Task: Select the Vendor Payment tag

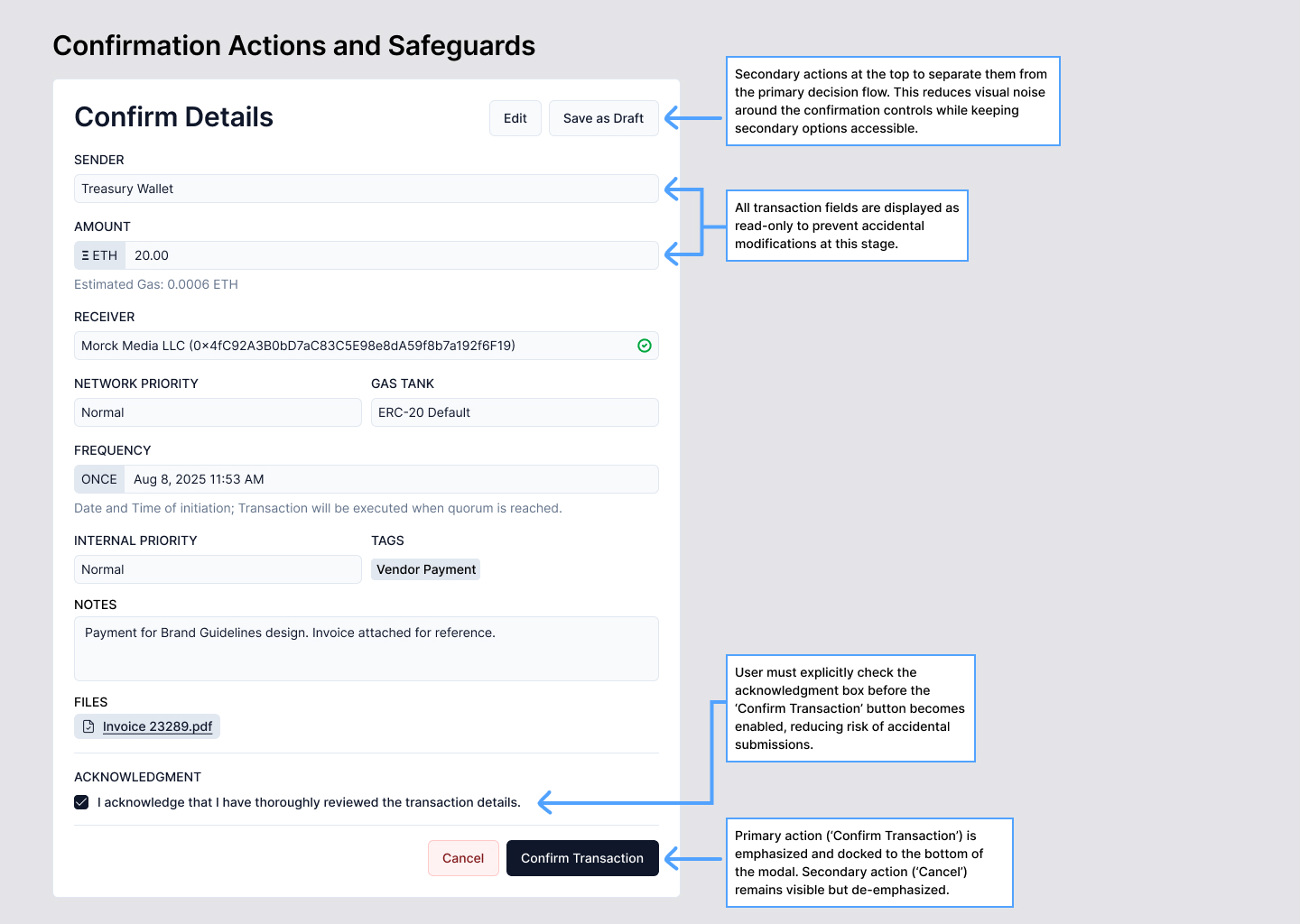Action: tap(425, 569)
